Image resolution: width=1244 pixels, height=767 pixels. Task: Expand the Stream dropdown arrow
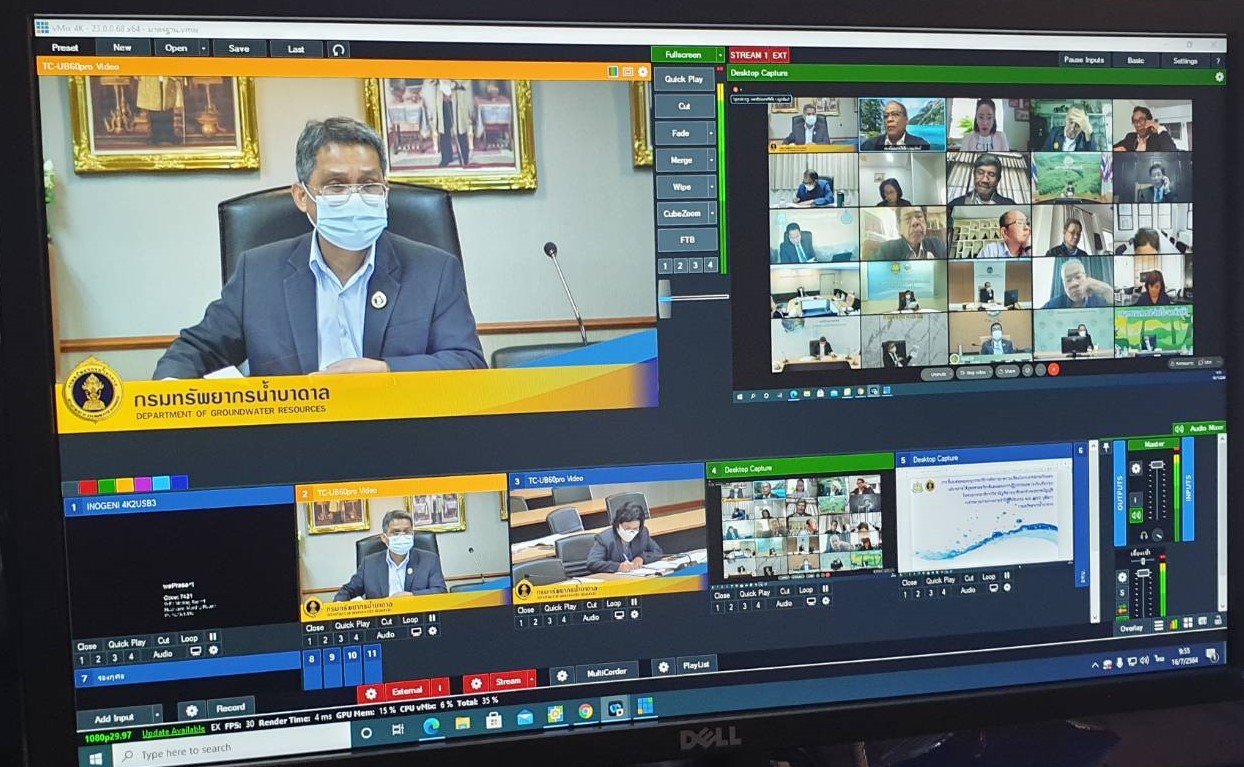pyautogui.click(x=531, y=679)
